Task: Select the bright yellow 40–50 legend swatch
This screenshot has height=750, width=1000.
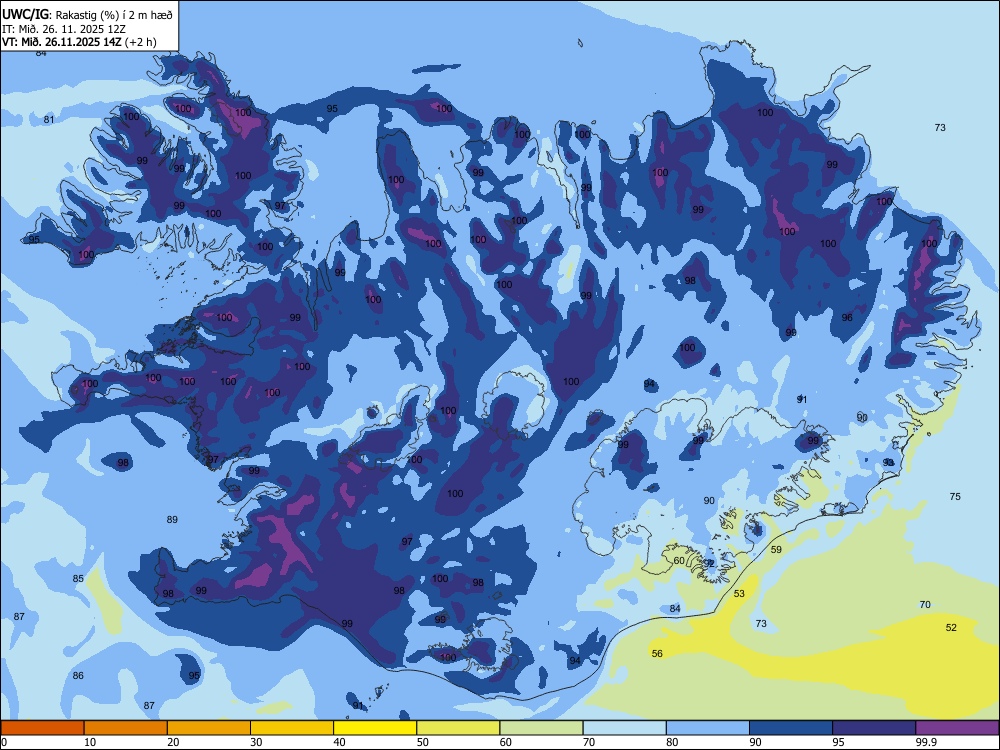Action: (x=375, y=728)
